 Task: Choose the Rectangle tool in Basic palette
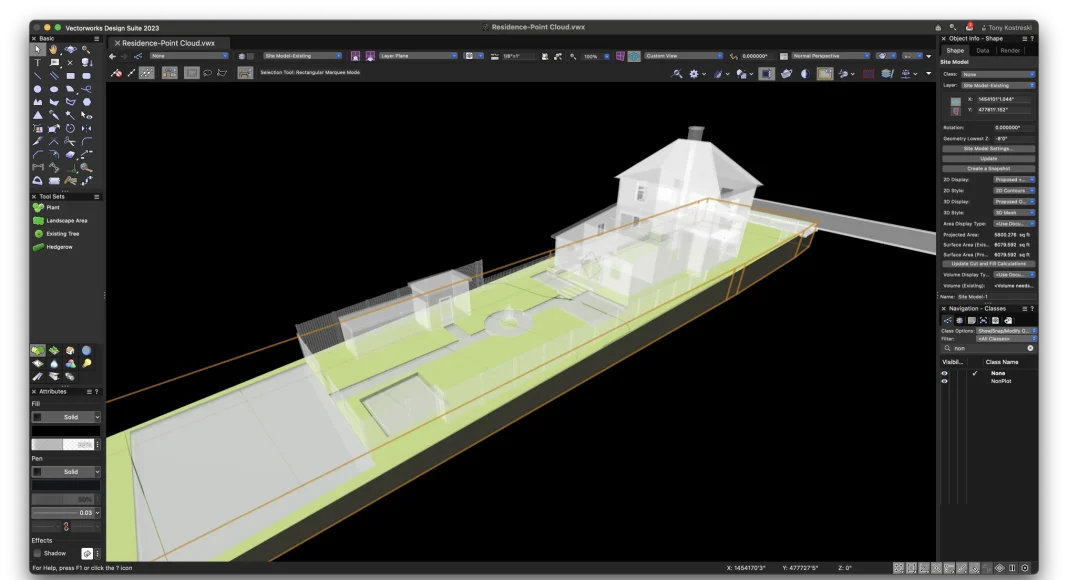pyautogui.click(x=70, y=75)
